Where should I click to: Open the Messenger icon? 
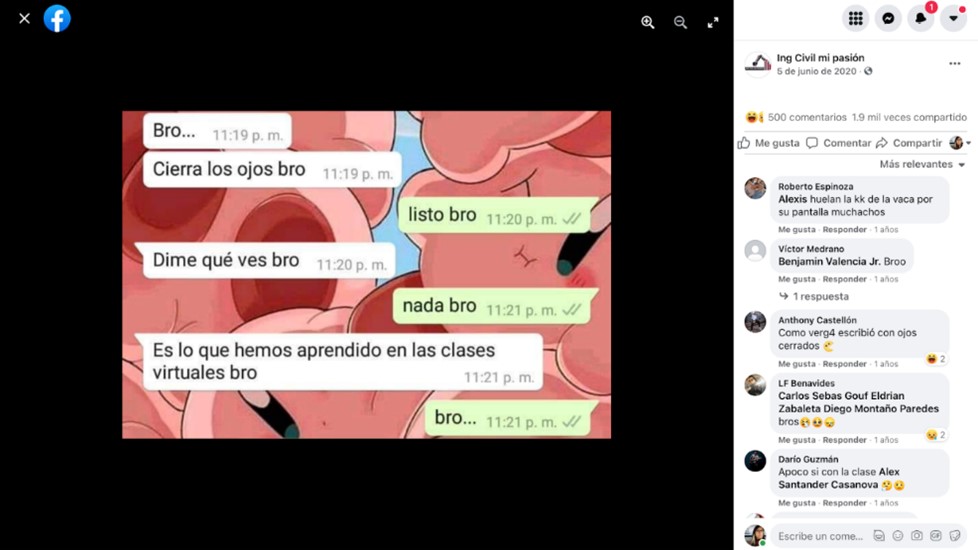pyautogui.click(x=888, y=19)
